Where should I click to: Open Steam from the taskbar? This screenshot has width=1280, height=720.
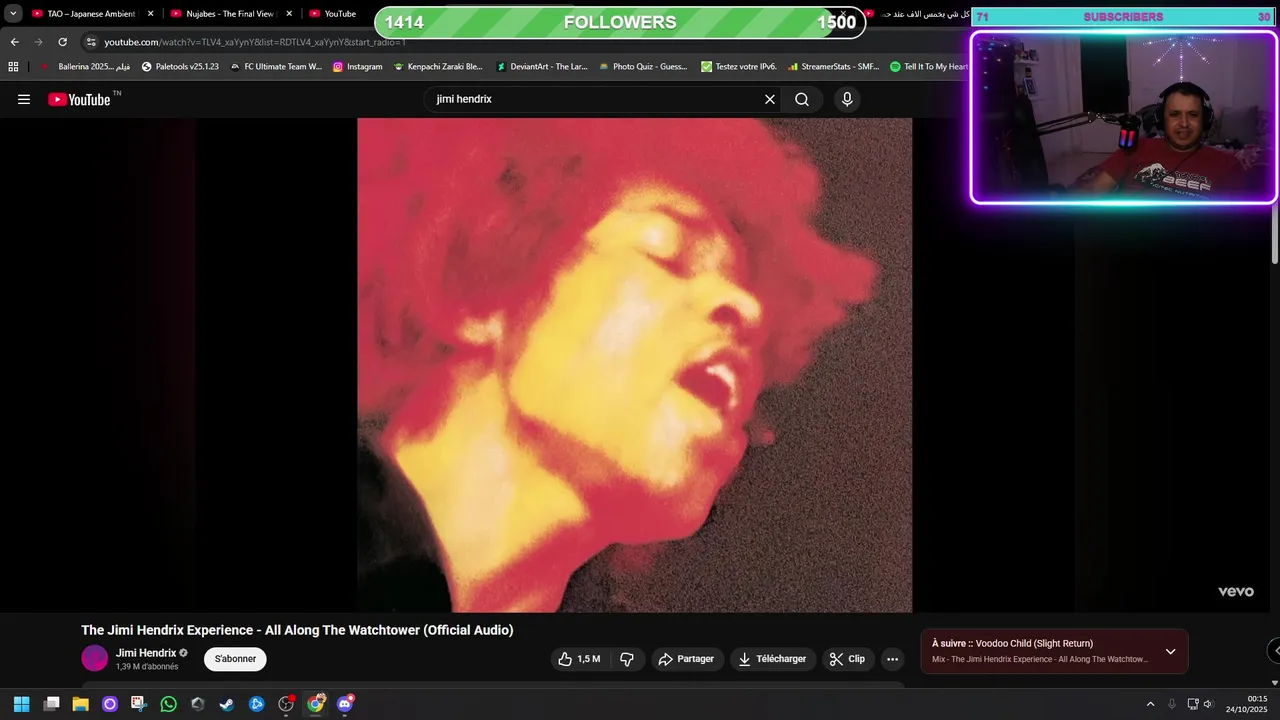[x=227, y=704]
